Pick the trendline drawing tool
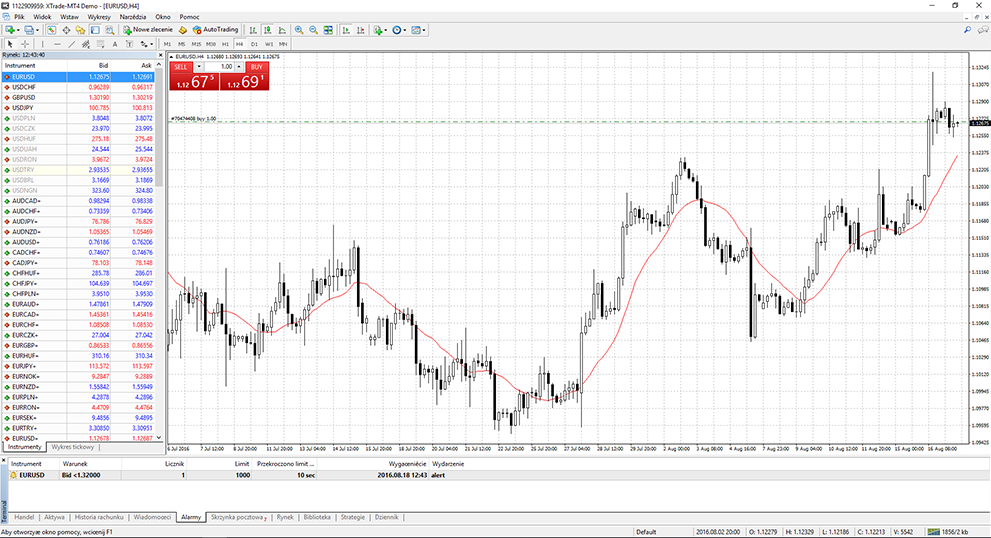The image size is (991, 538). [71, 44]
